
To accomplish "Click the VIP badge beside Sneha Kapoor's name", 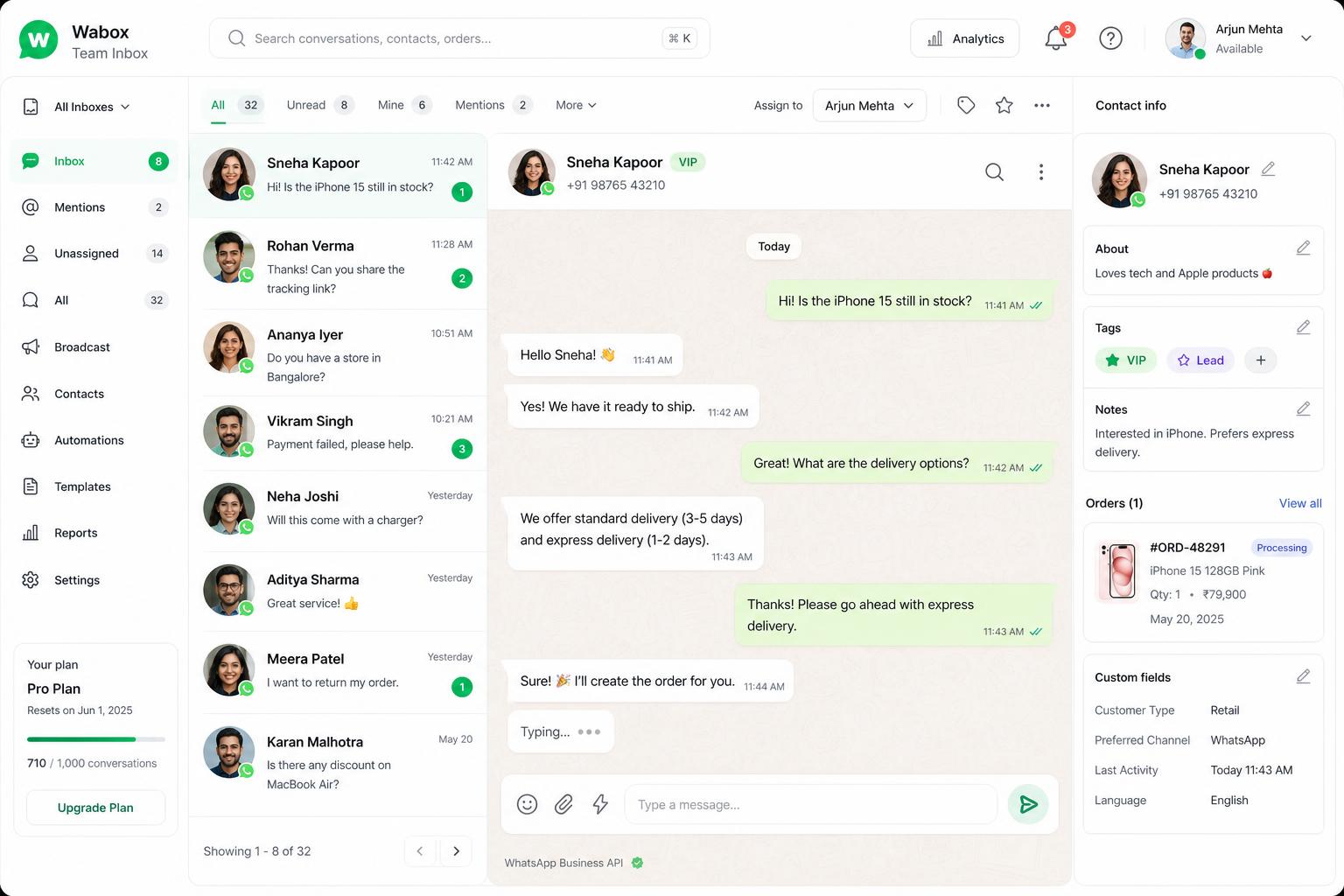I will pos(688,162).
